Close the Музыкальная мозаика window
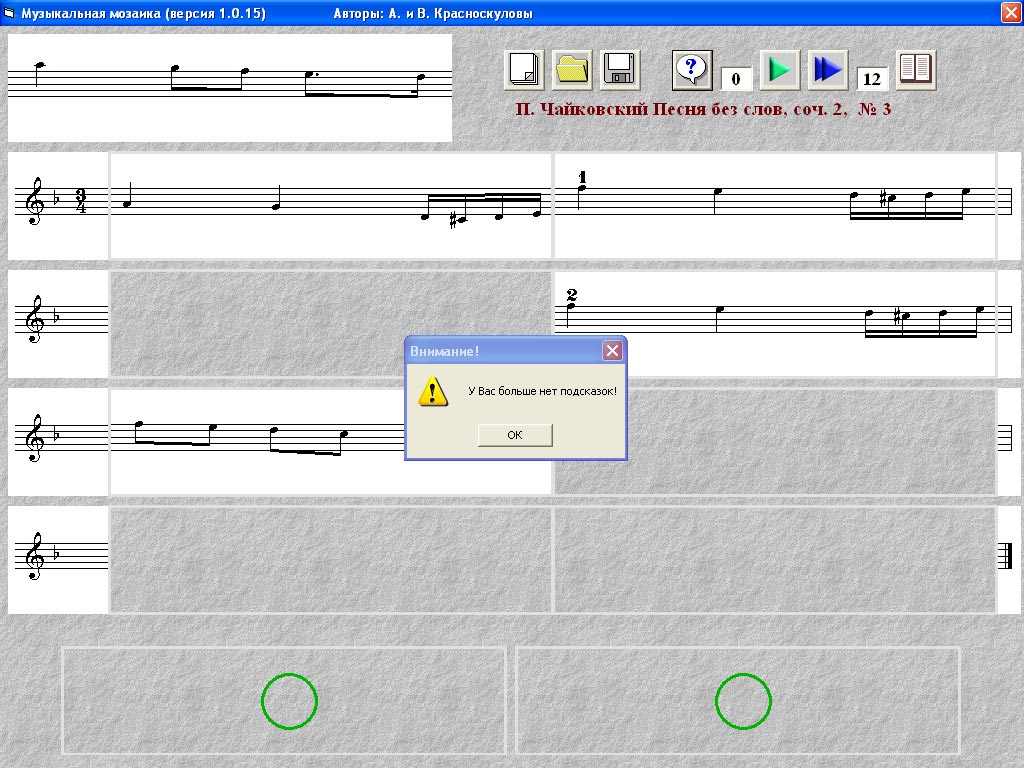 1011,13
